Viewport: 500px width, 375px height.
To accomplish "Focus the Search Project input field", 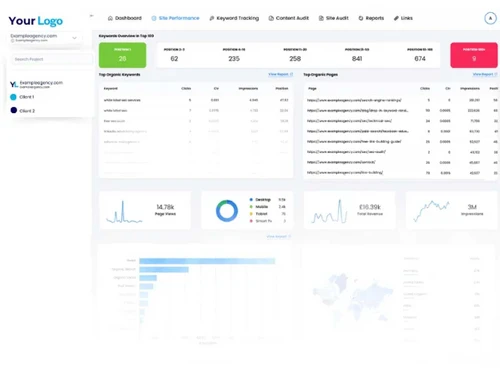I will click(x=52, y=59).
